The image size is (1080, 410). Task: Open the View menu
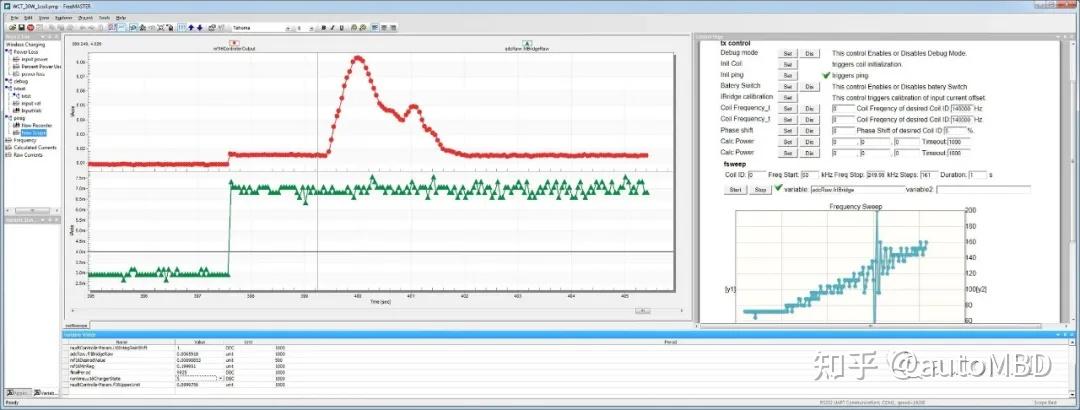pos(43,17)
